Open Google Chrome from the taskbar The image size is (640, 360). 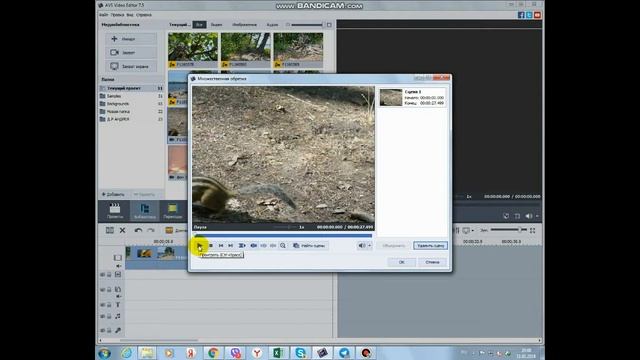click(x=213, y=353)
